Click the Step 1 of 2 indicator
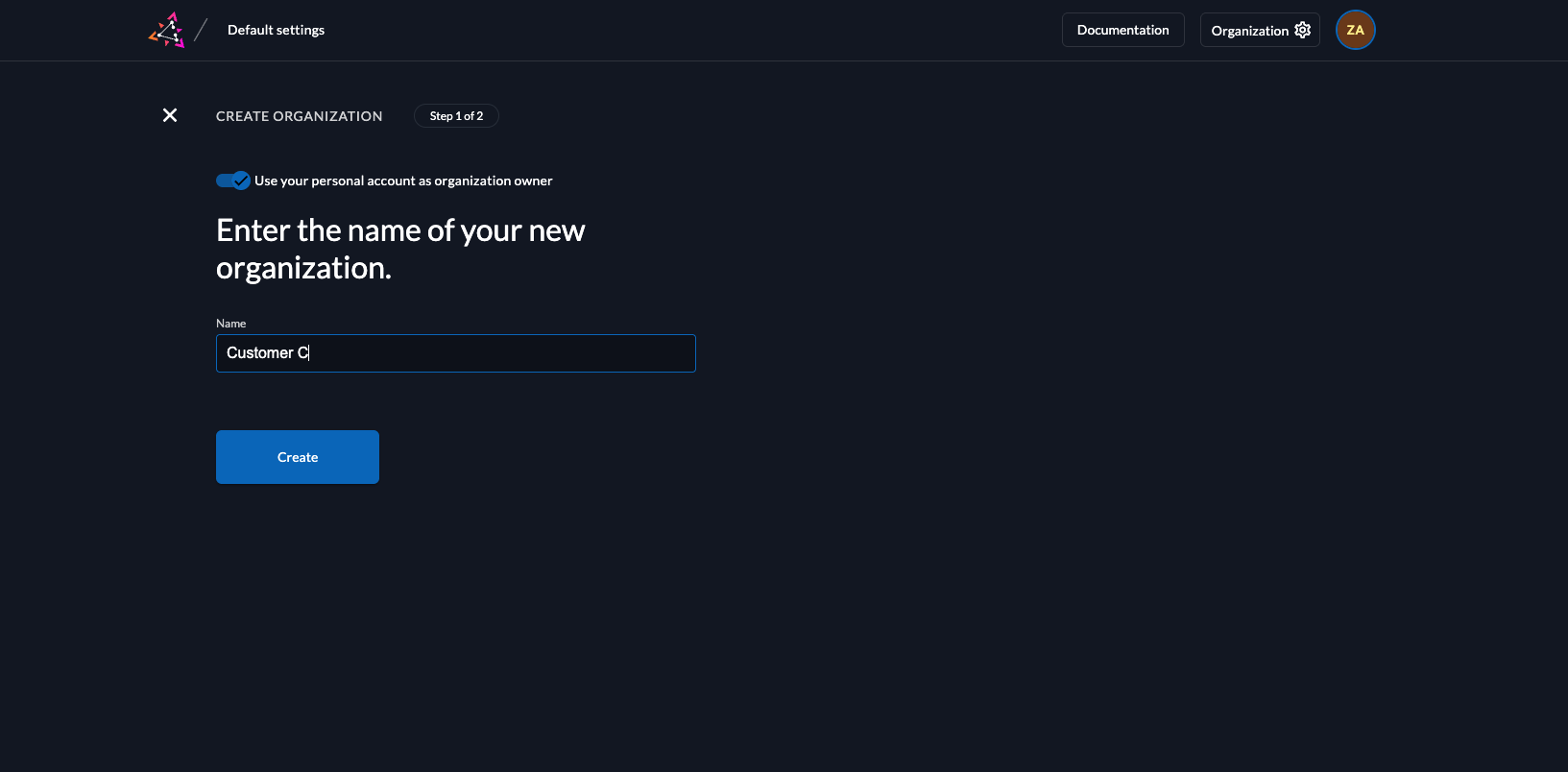The image size is (1568, 772). [x=456, y=116]
